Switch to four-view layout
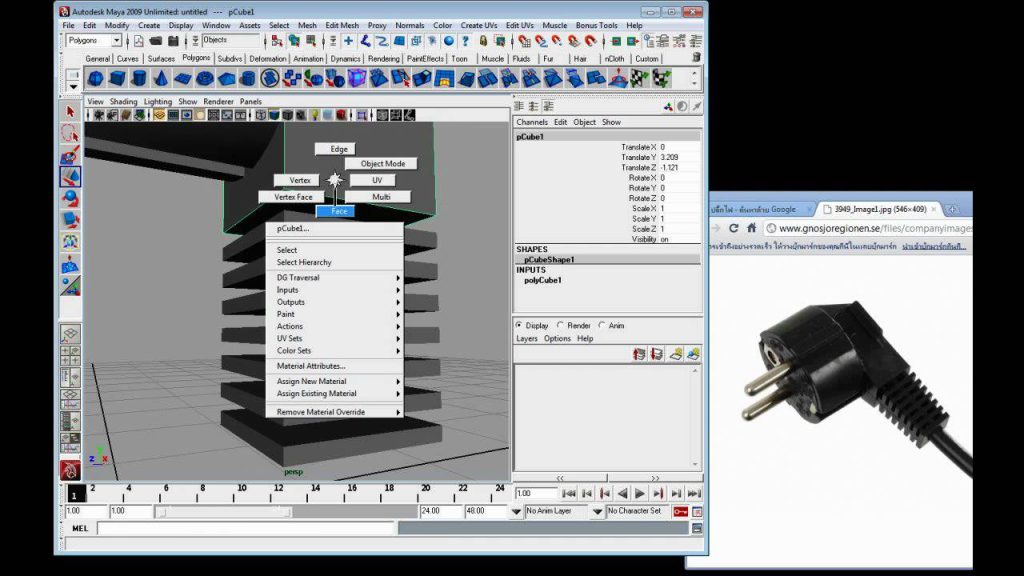 point(70,356)
